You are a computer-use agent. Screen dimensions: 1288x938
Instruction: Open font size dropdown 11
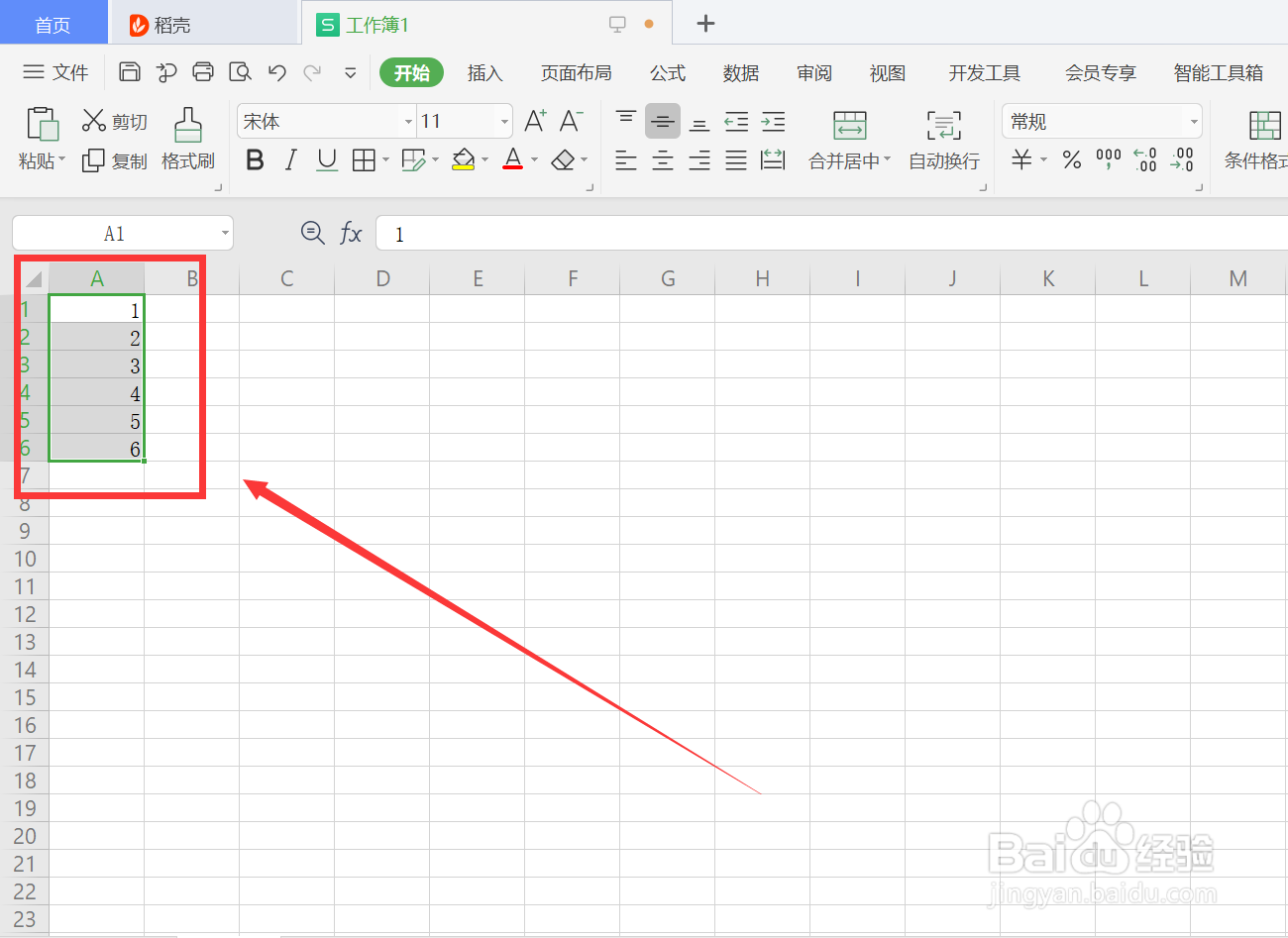(x=504, y=122)
